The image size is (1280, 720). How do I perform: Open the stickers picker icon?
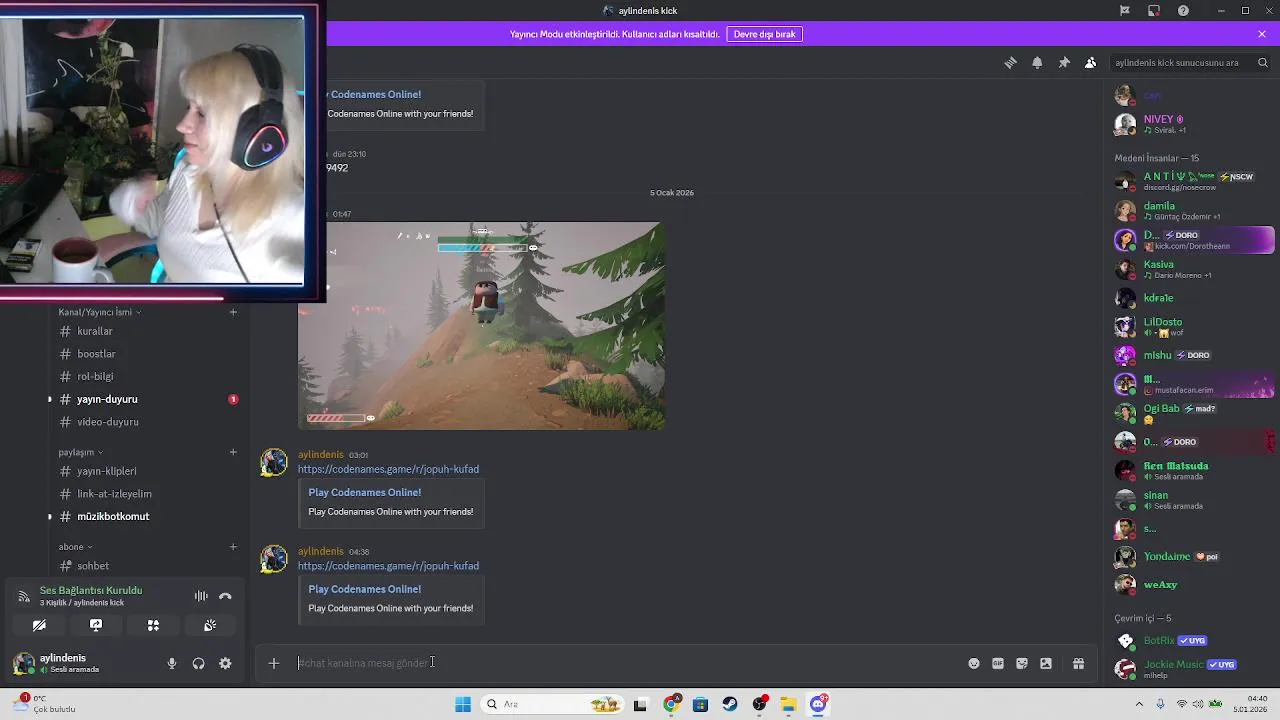click(1022, 663)
